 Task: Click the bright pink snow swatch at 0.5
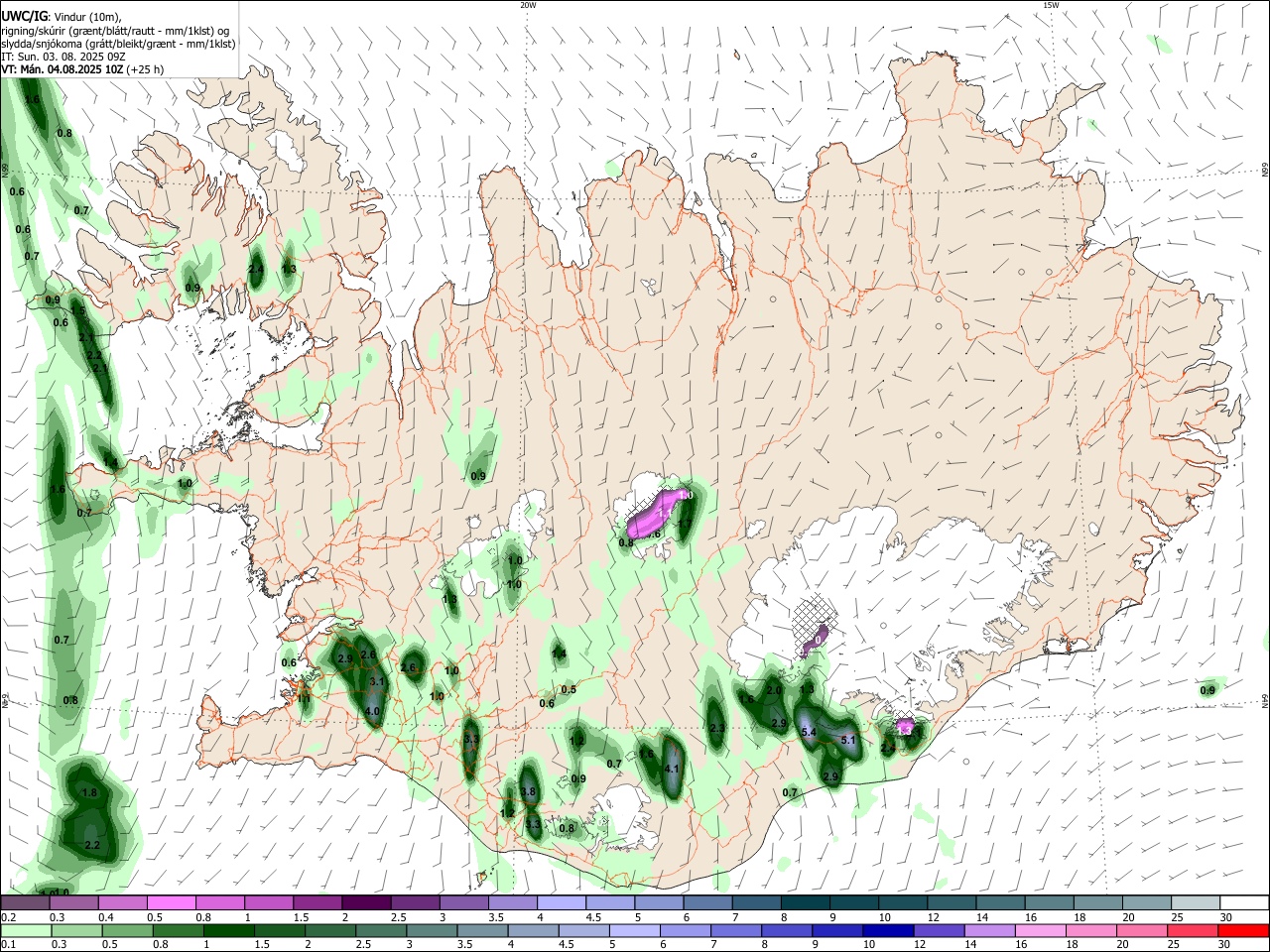pyautogui.click(x=171, y=902)
